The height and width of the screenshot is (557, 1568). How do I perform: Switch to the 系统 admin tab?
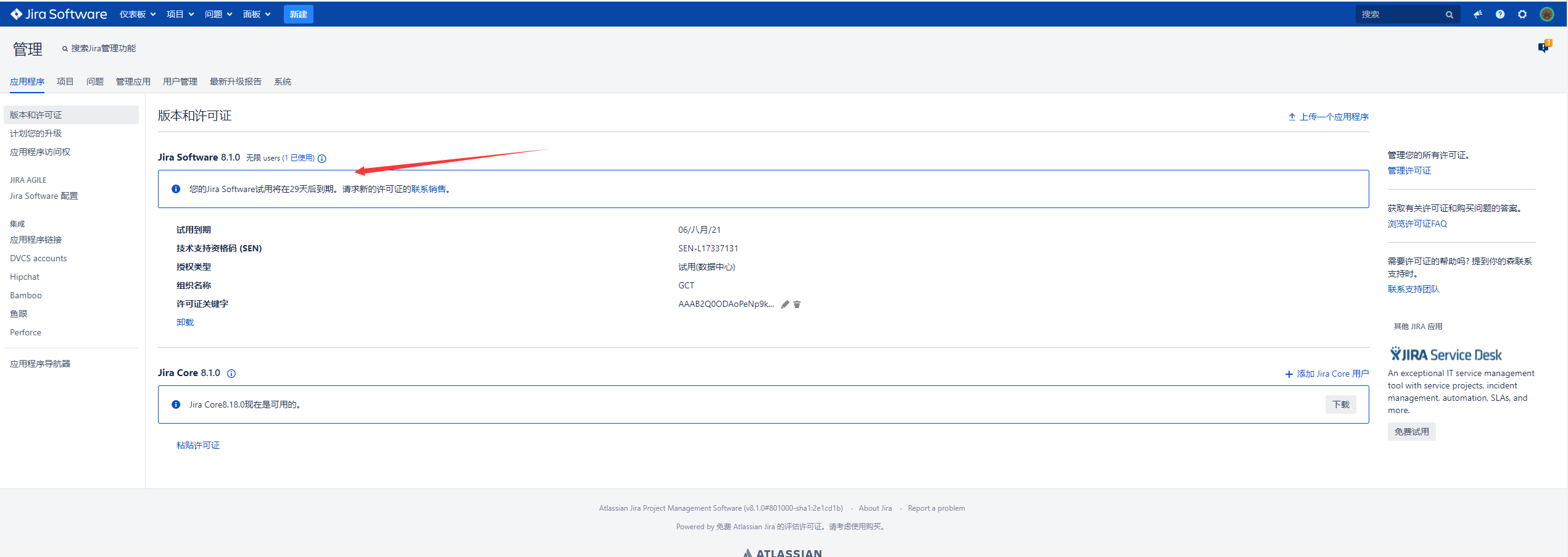283,82
